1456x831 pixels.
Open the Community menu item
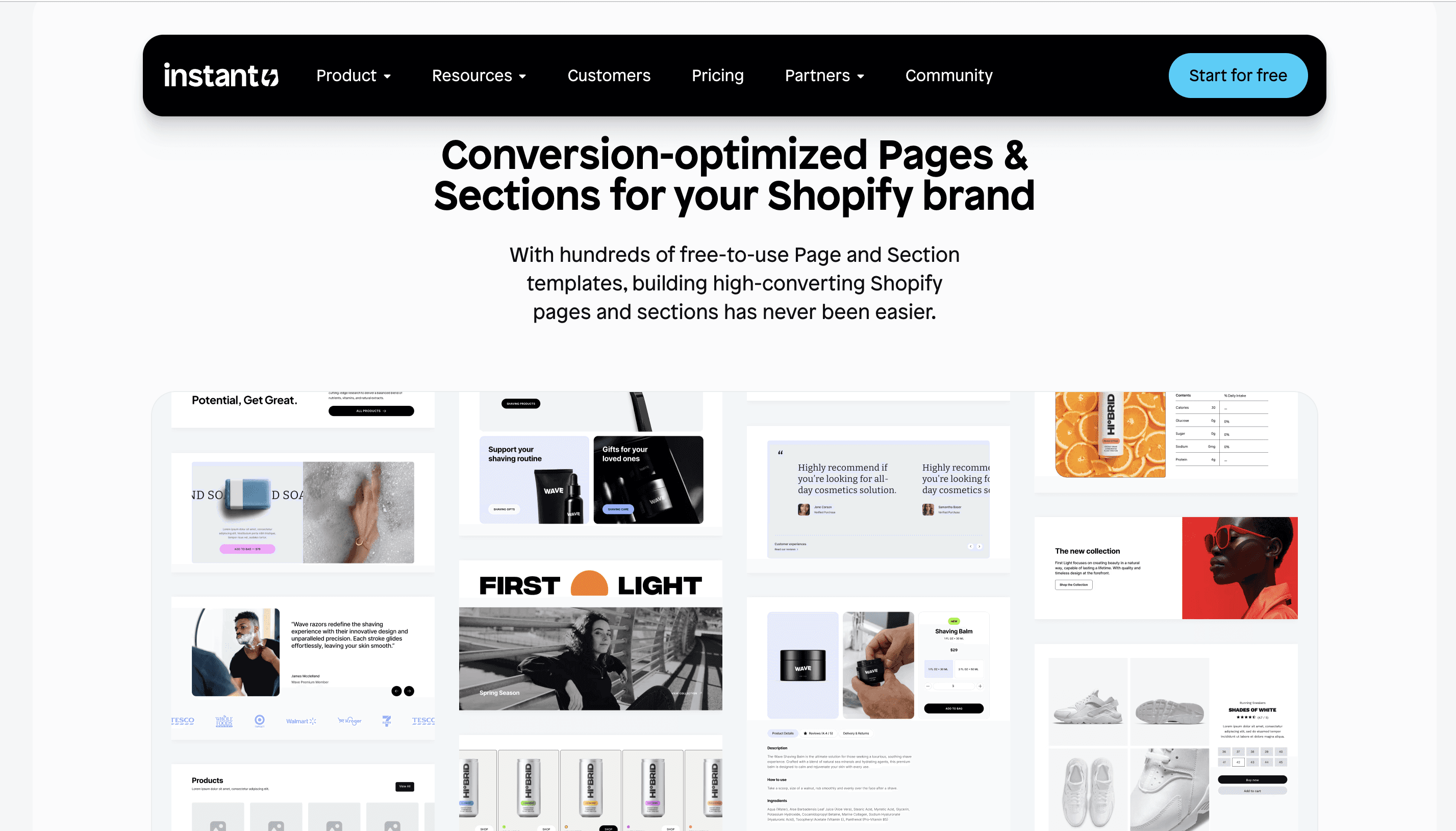948,75
